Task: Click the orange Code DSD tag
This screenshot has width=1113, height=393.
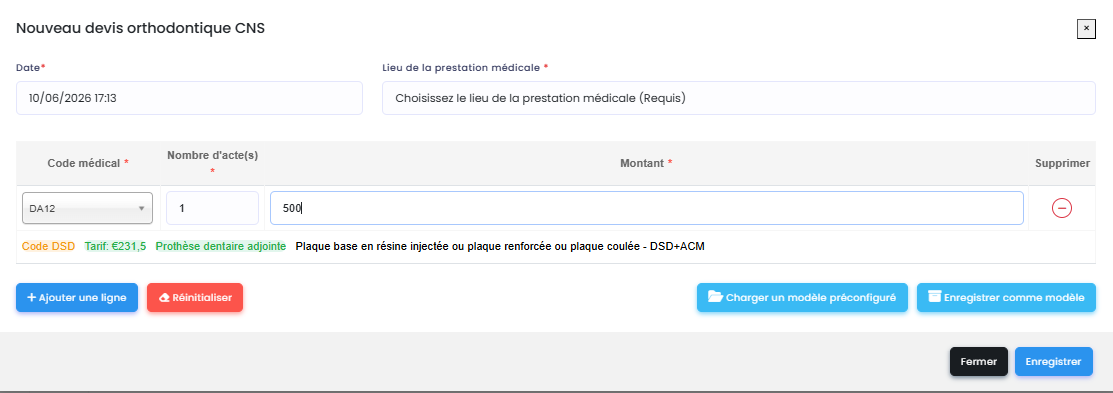Action: (48, 246)
